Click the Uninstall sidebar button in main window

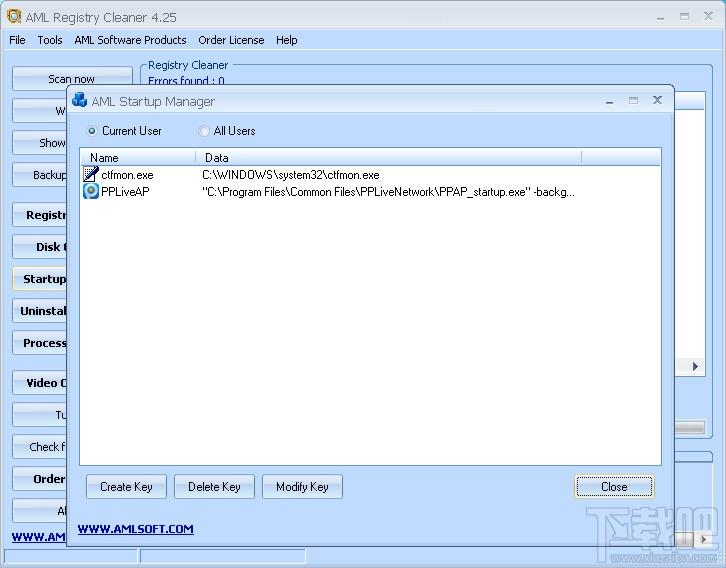40,311
